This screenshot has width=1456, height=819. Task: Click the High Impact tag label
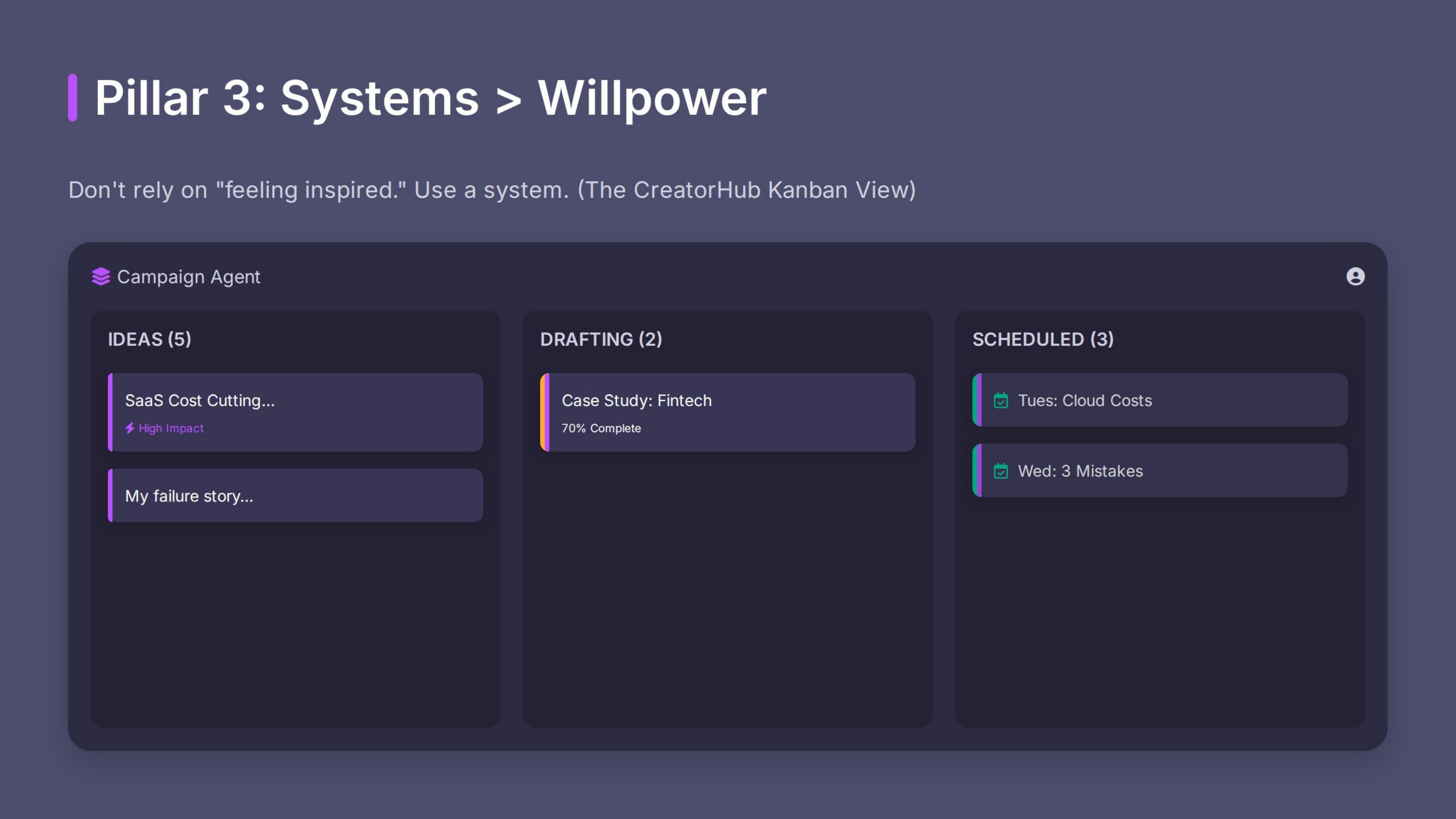[x=171, y=428]
